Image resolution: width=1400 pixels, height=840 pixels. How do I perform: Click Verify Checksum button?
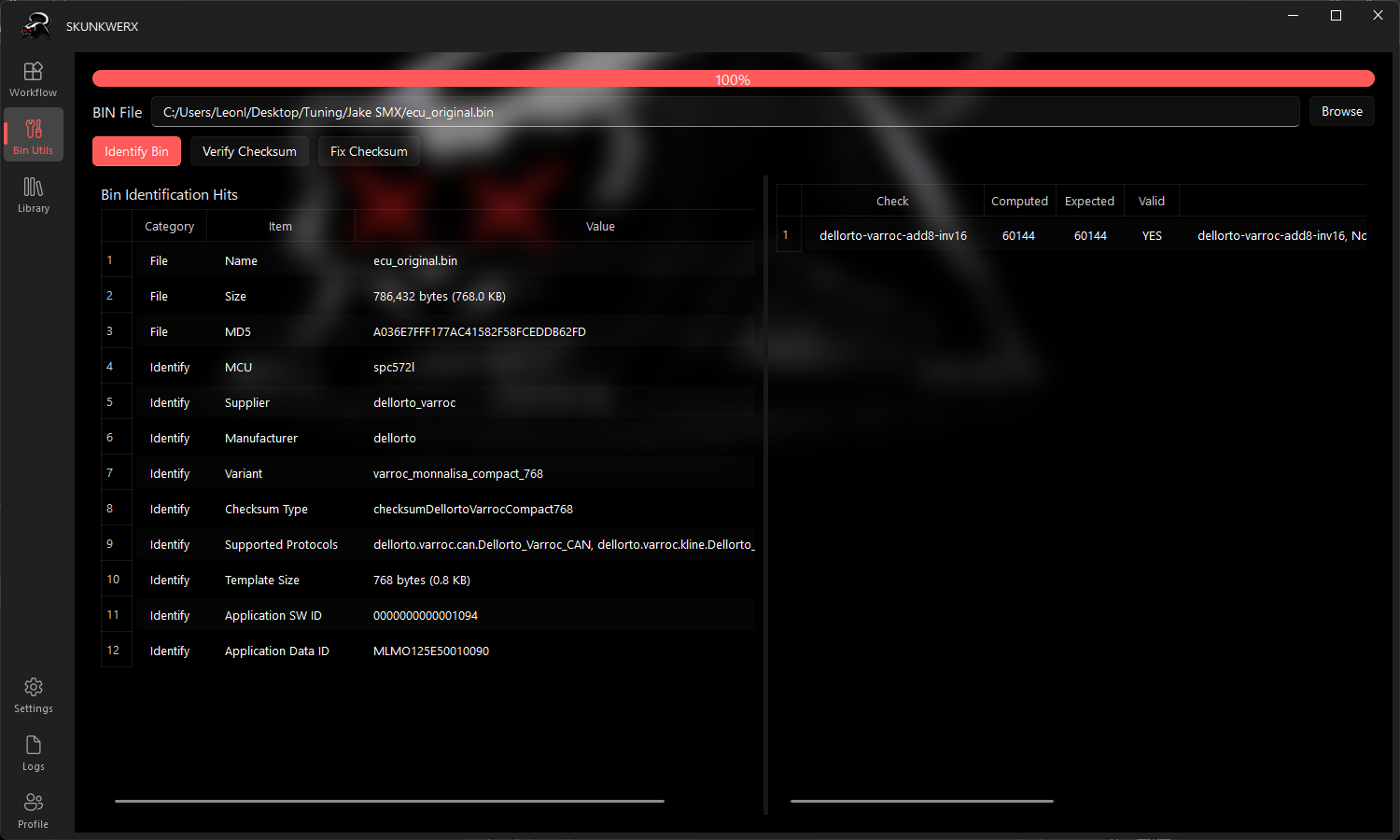pyautogui.click(x=249, y=151)
